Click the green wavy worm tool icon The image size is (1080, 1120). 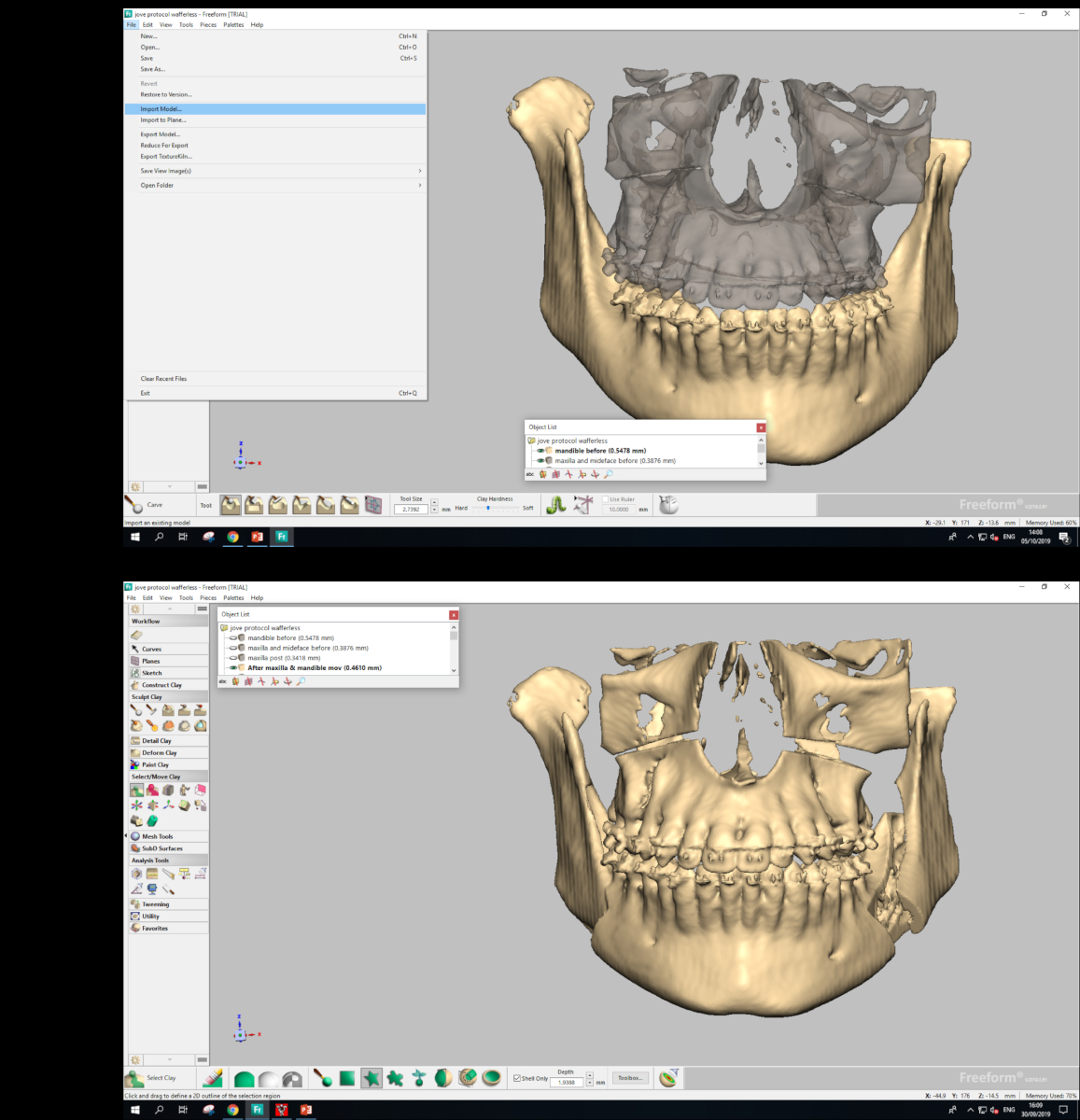tap(556, 505)
